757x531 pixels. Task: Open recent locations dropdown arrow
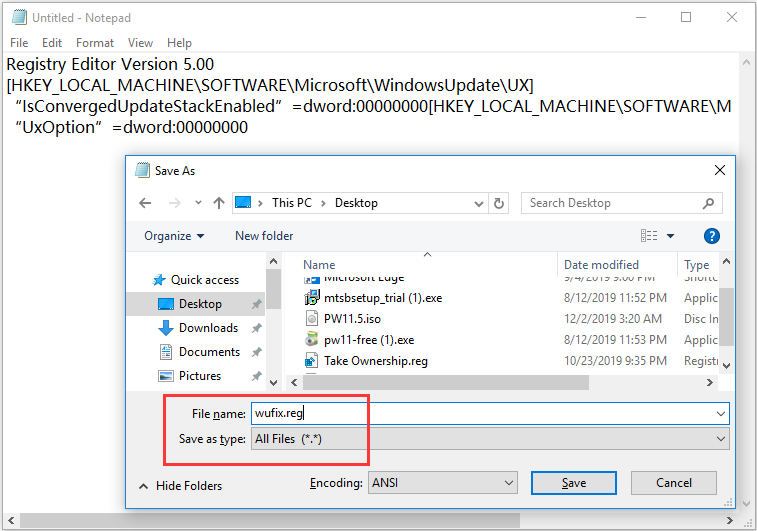(198, 203)
